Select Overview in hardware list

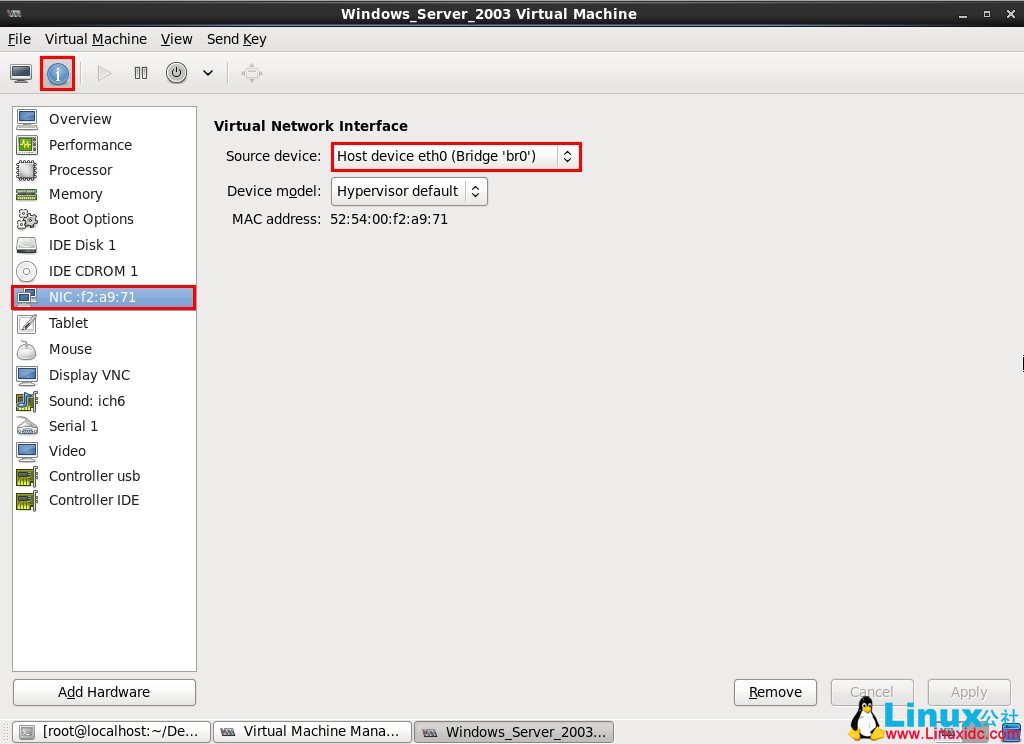104,119
